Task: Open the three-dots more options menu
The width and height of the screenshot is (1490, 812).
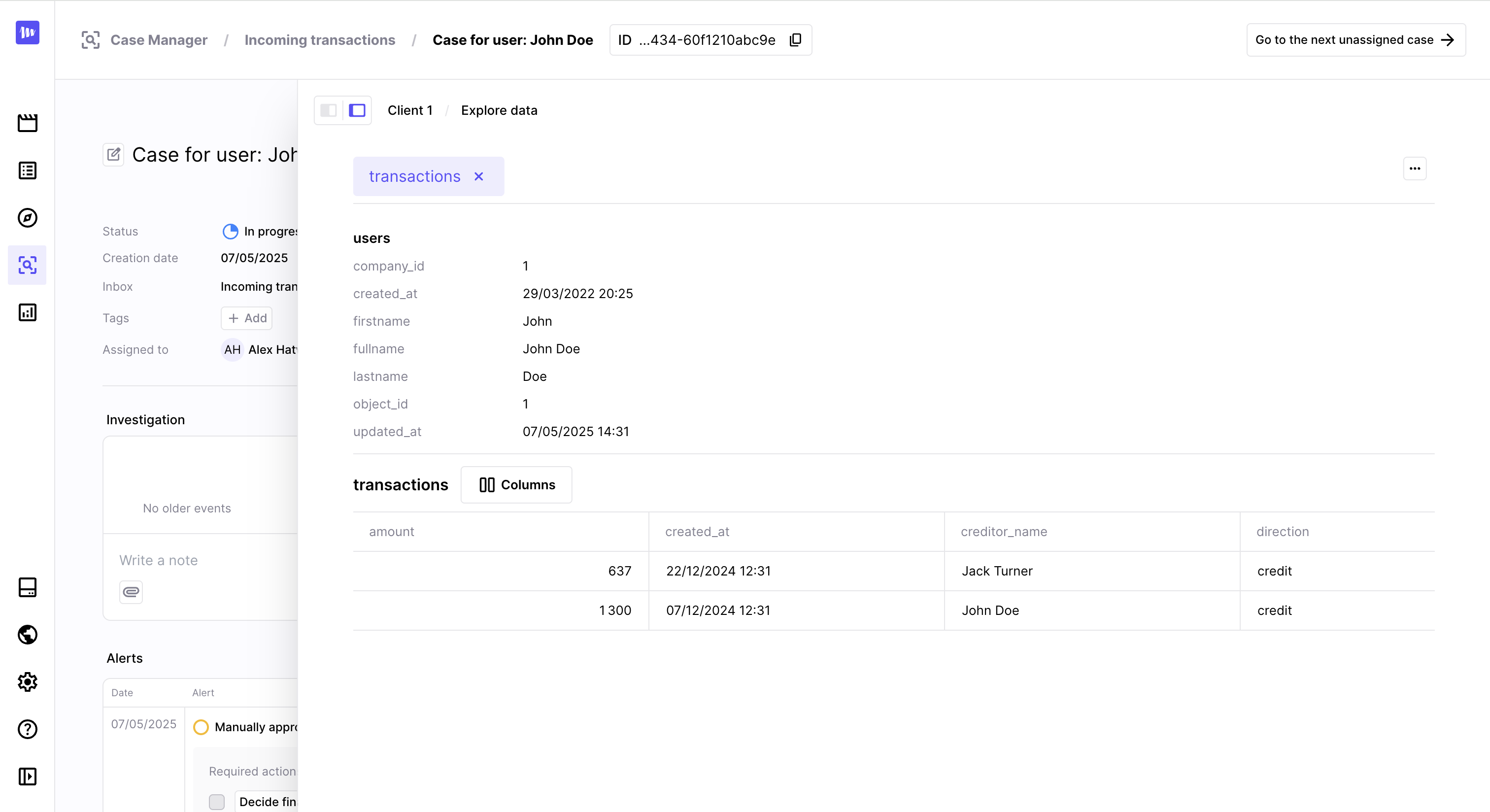Action: [1414, 169]
